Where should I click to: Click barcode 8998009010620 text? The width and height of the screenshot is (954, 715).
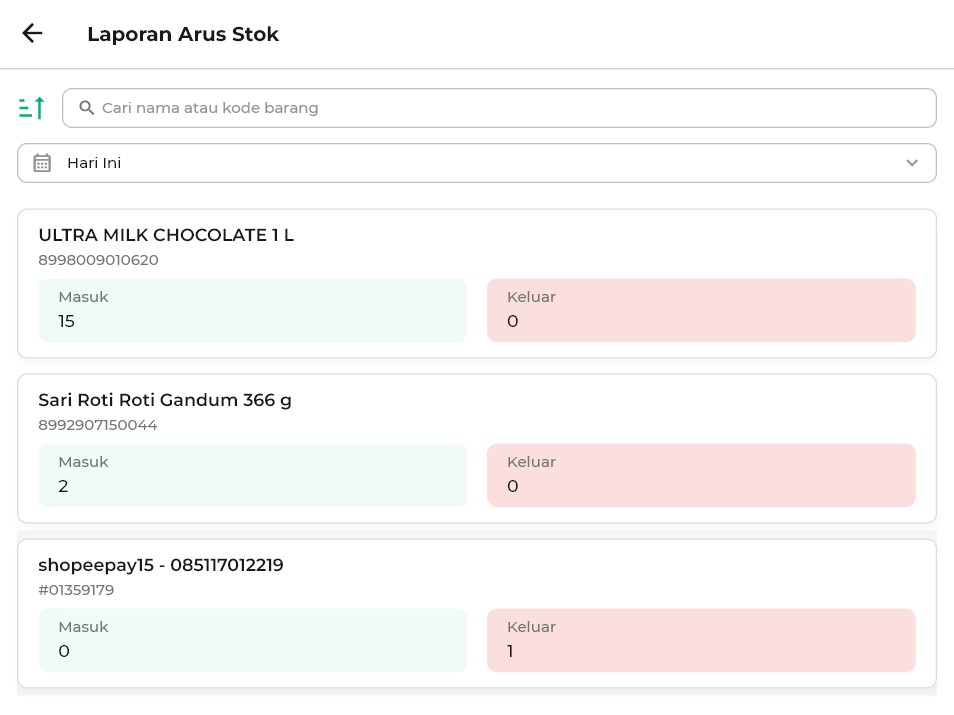[98, 261]
